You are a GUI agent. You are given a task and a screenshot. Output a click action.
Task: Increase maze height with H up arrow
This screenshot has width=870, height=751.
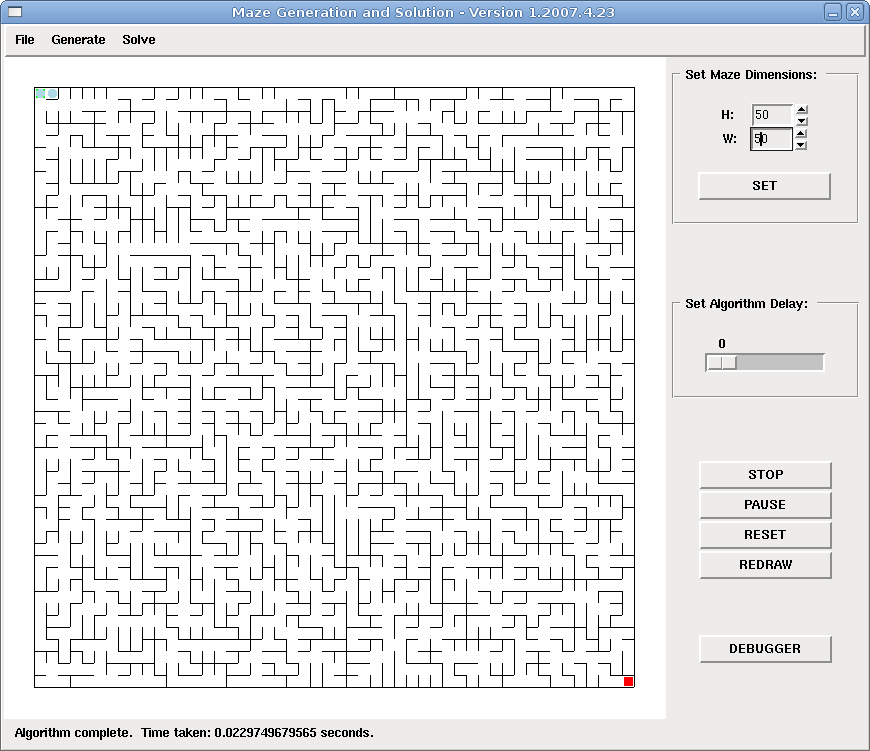(x=801, y=110)
